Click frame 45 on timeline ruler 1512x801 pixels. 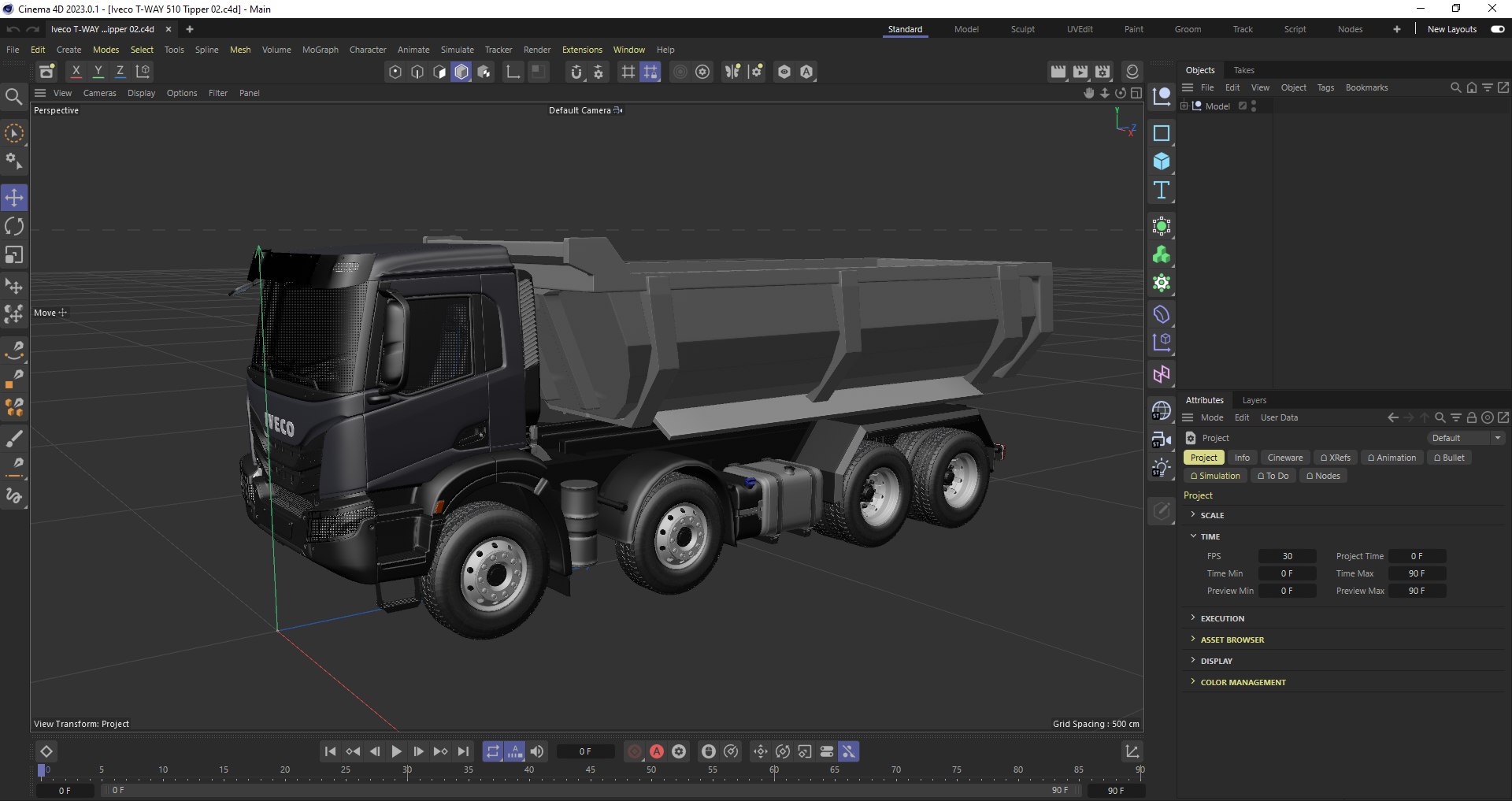click(590, 770)
